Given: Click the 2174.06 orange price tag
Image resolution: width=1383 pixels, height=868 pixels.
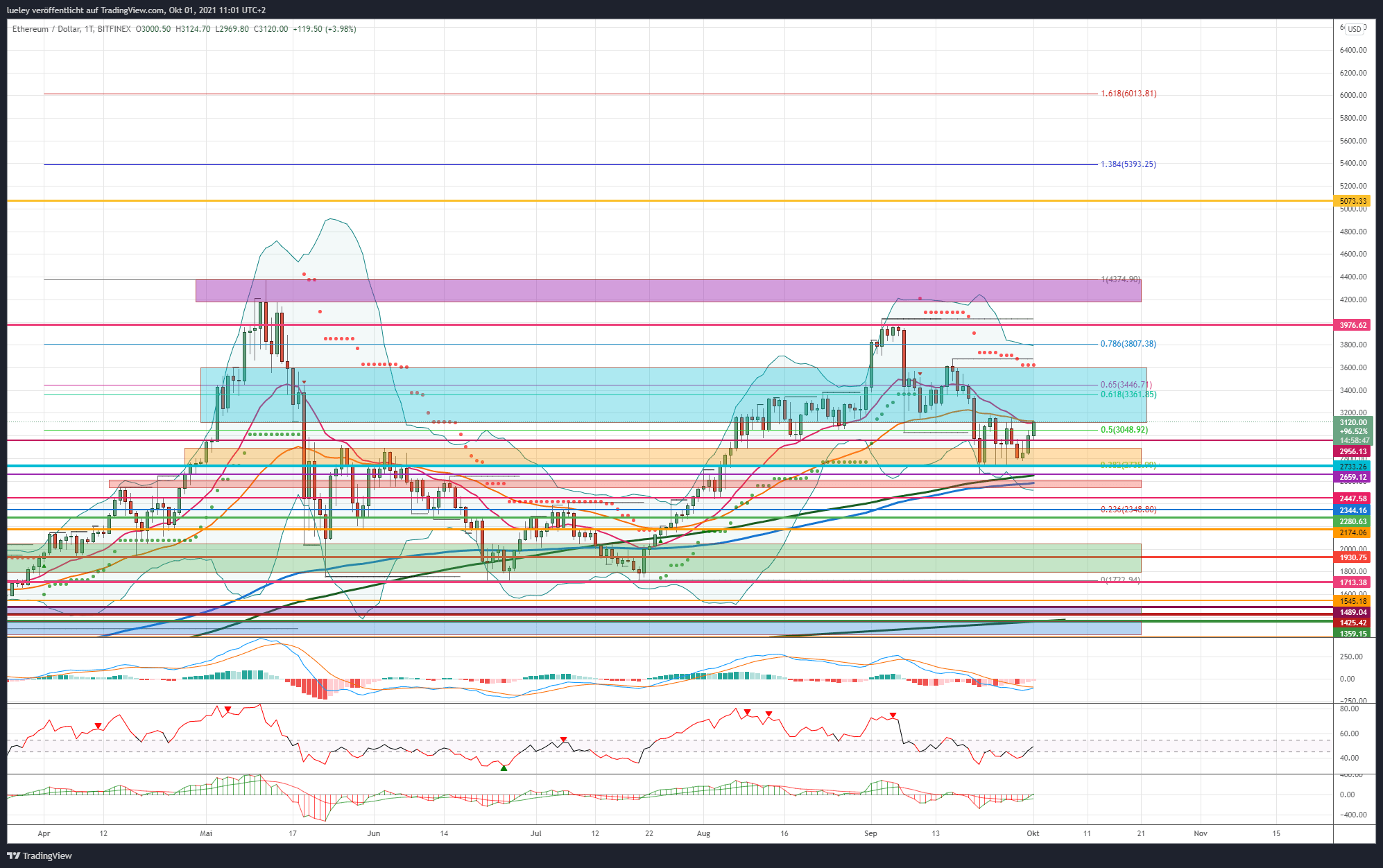Looking at the screenshot, I should (1353, 532).
